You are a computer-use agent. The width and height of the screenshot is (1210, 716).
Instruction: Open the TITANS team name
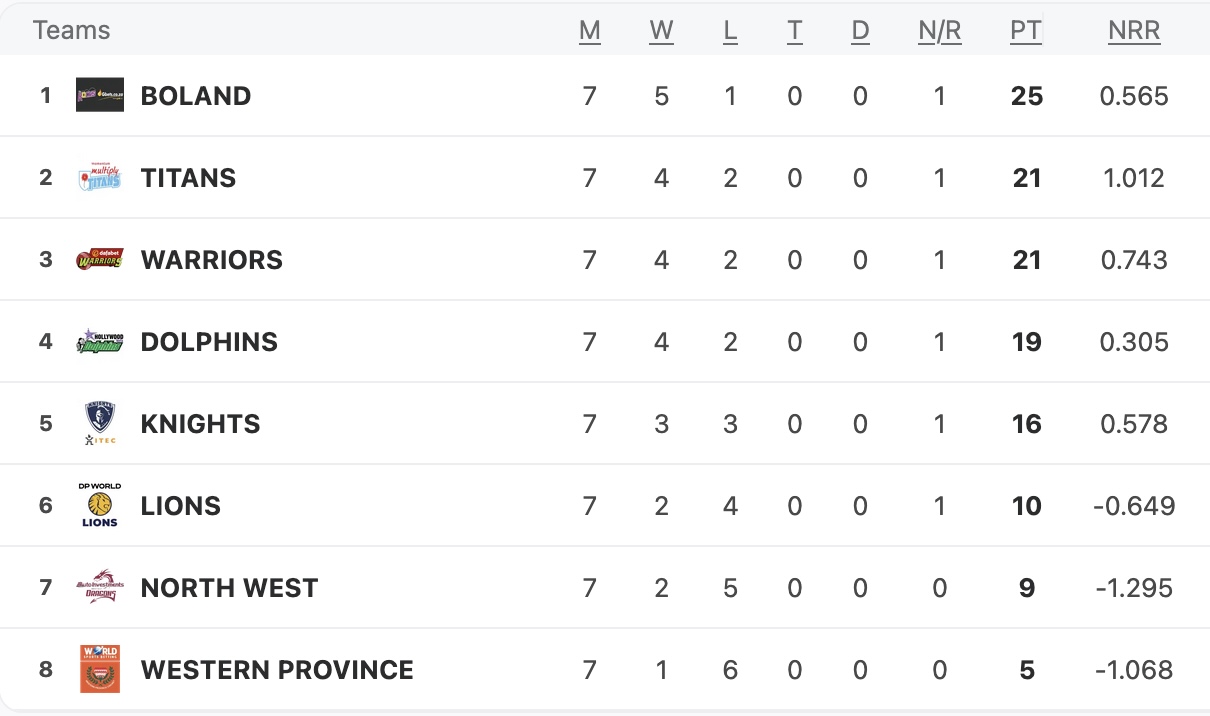[188, 178]
